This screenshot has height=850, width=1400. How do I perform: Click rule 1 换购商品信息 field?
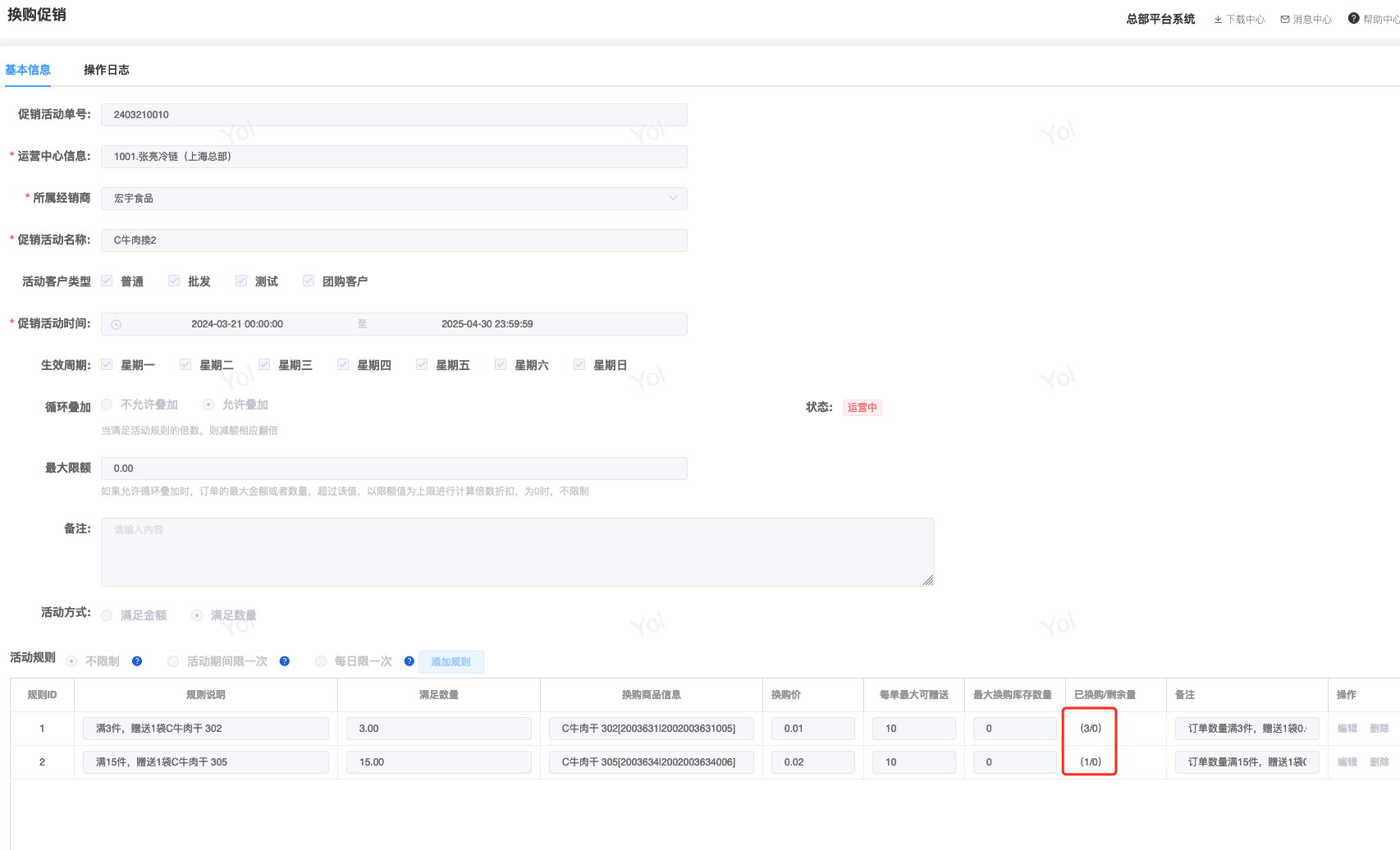(652, 729)
